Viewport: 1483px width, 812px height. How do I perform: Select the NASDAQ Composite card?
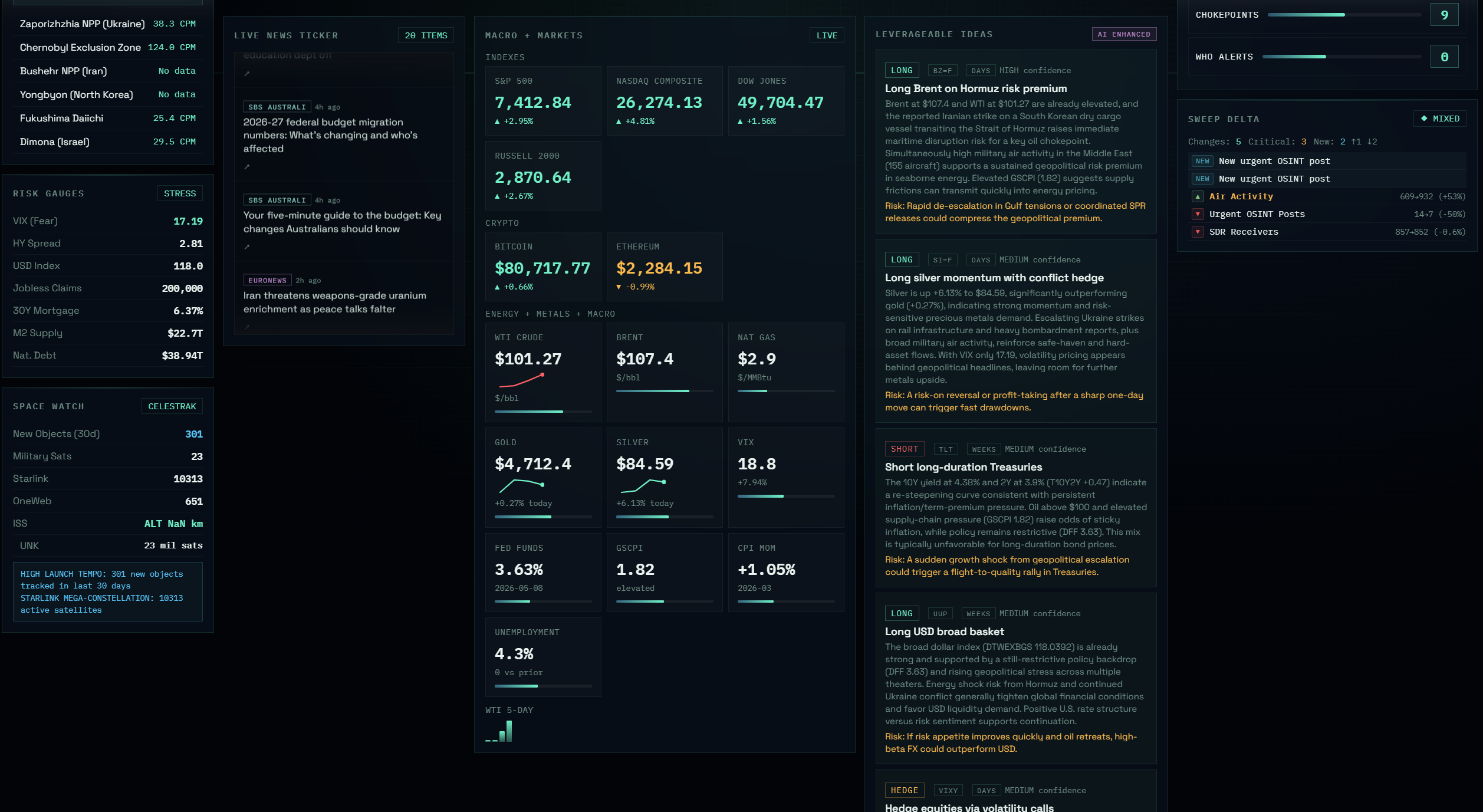pos(665,101)
